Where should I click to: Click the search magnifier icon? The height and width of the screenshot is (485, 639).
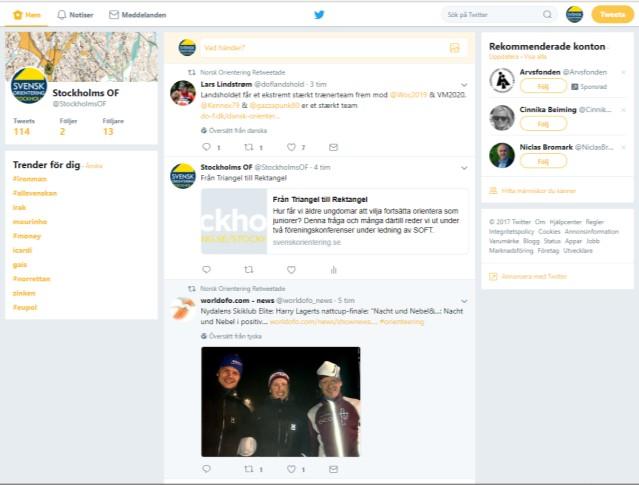click(x=547, y=15)
